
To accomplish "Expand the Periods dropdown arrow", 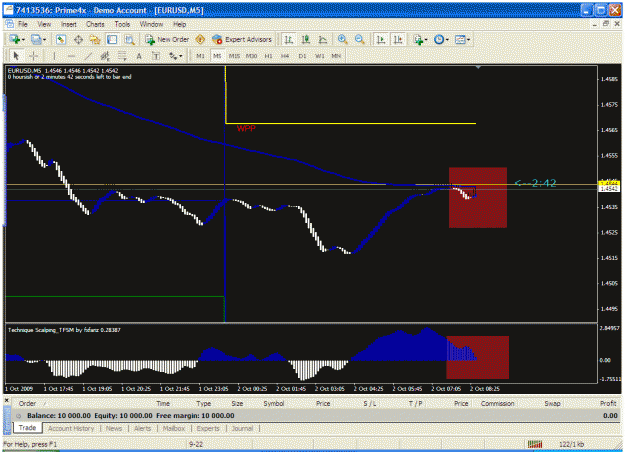I will coord(447,40).
